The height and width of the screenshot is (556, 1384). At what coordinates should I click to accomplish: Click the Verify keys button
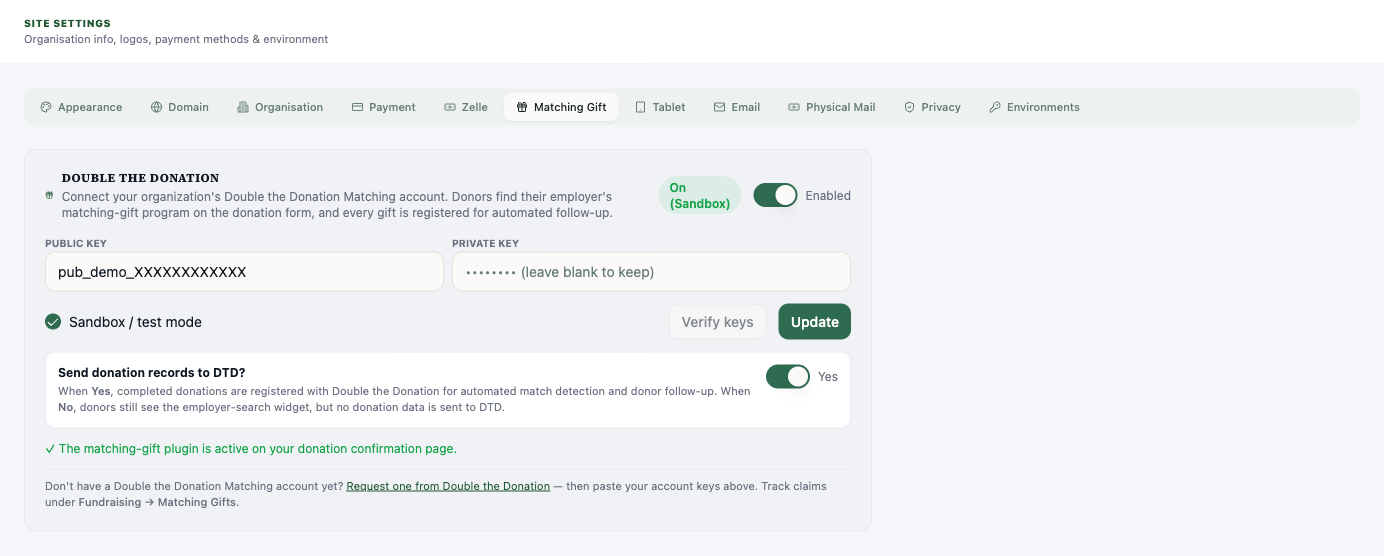click(717, 322)
